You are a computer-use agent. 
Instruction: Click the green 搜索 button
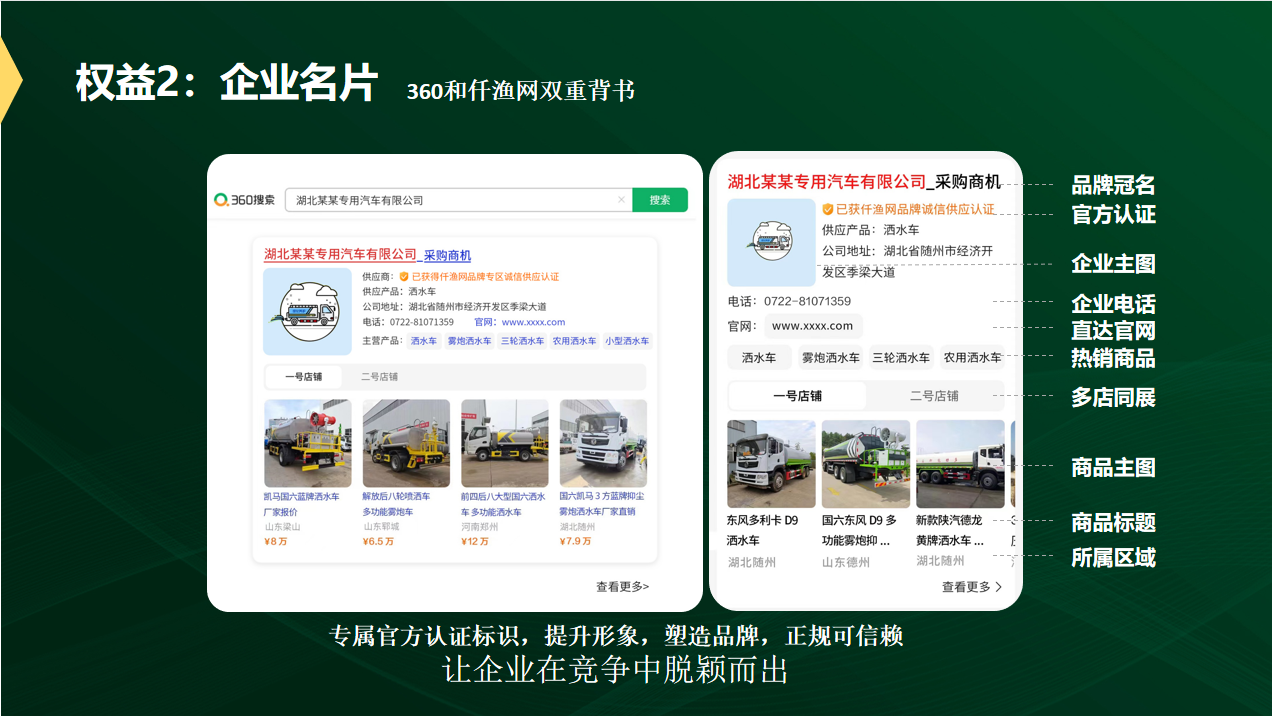tap(660, 200)
